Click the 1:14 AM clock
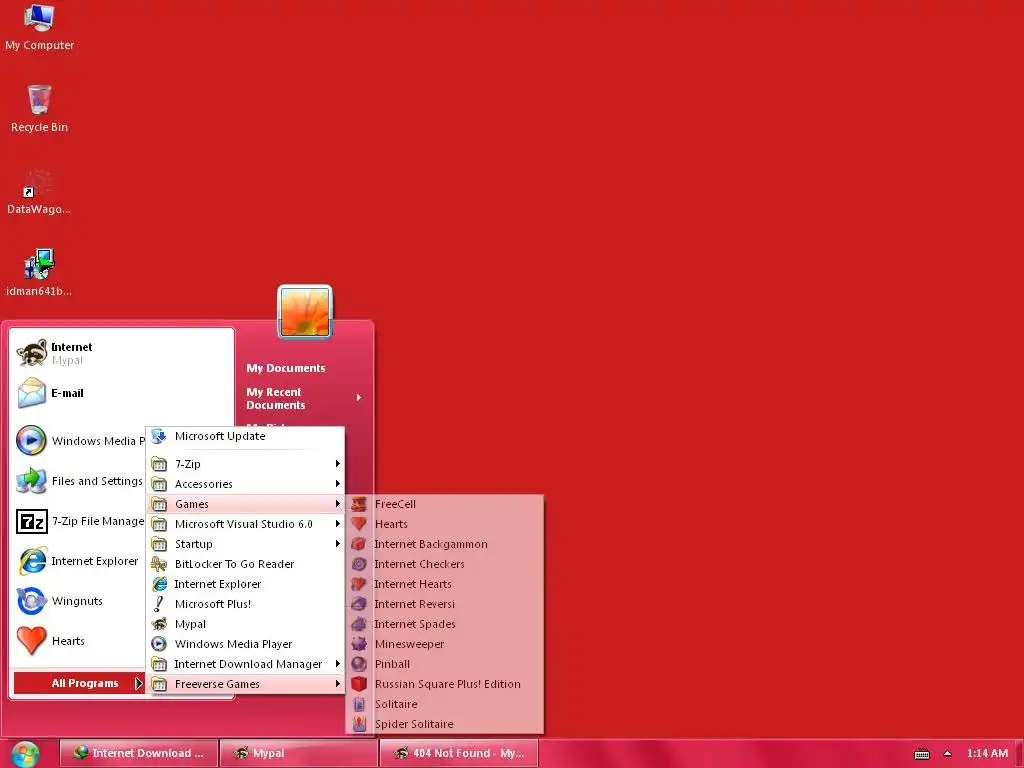This screenshot has width=1024, height=768. tap(987, 754)
